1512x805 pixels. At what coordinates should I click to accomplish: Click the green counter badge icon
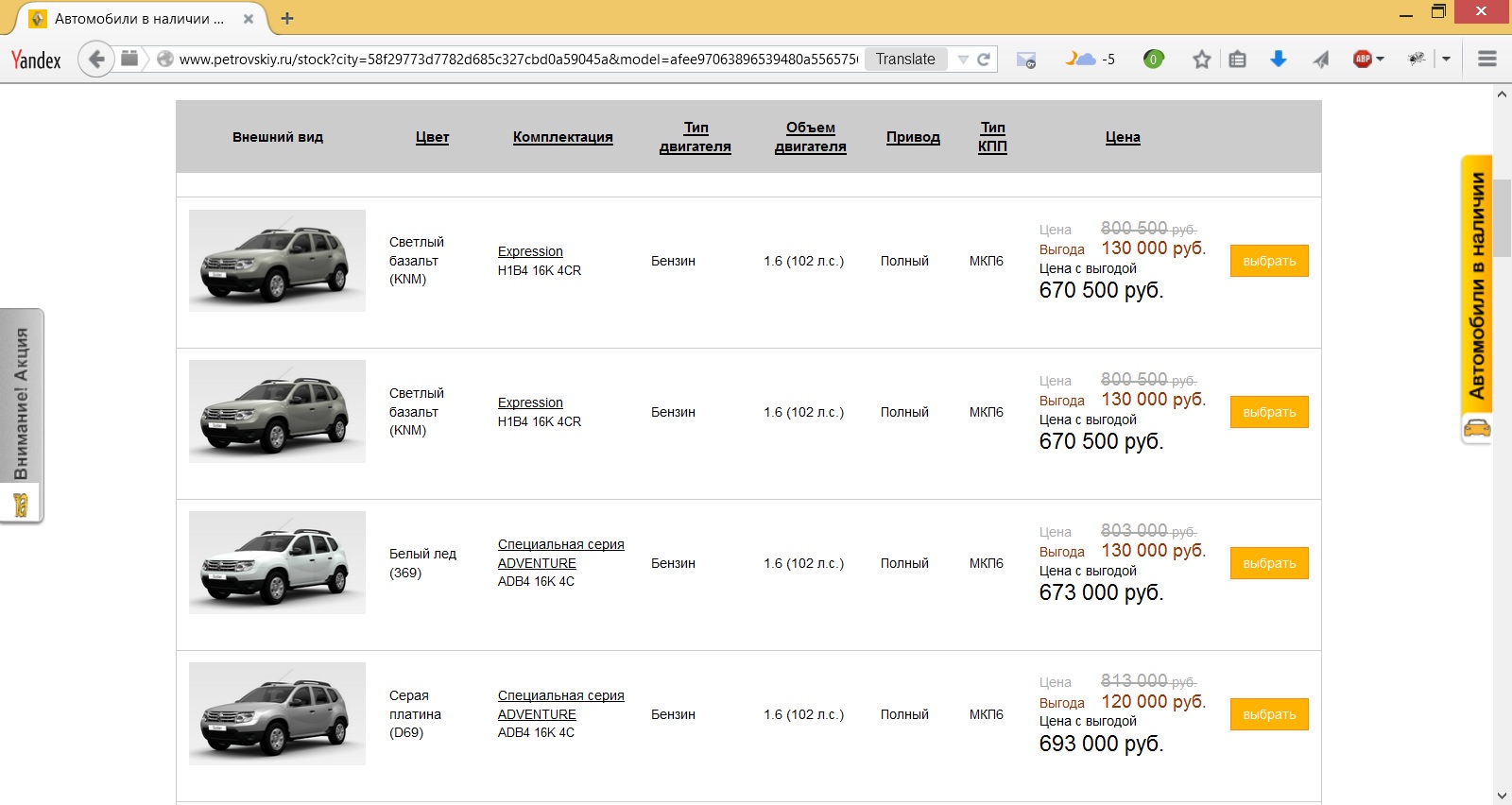coord(1153,59)
